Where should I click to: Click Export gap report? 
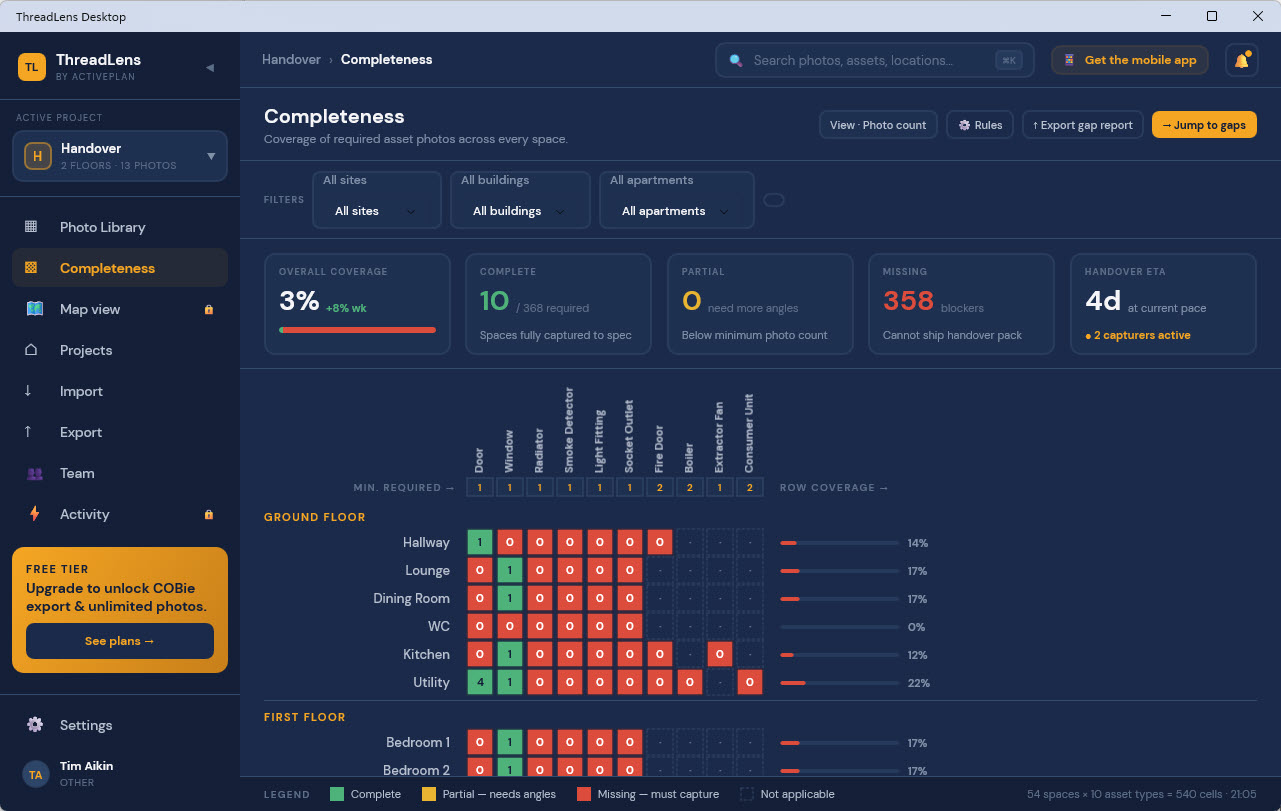[x=1083, y=125]
